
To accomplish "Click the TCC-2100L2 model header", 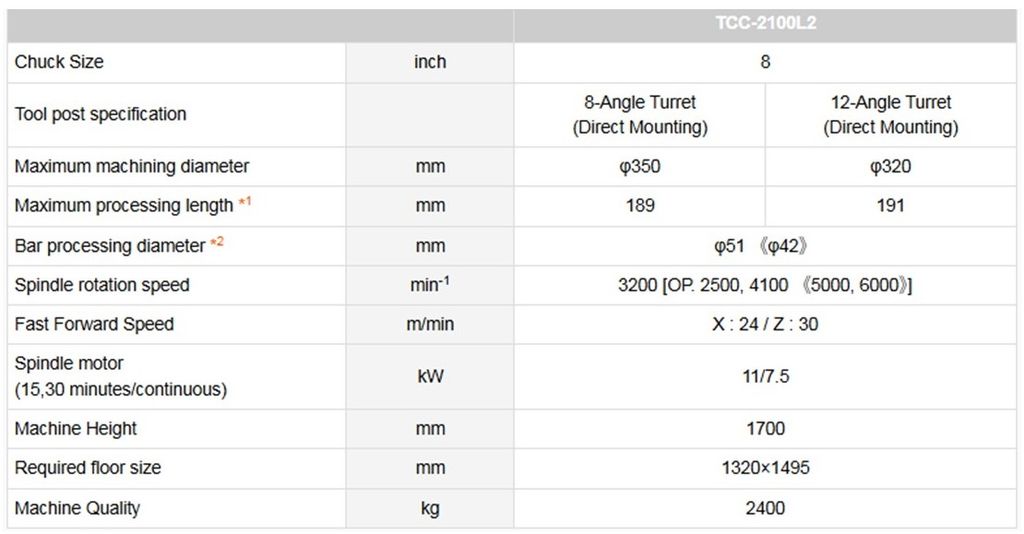I will click(x=765, y=23).
